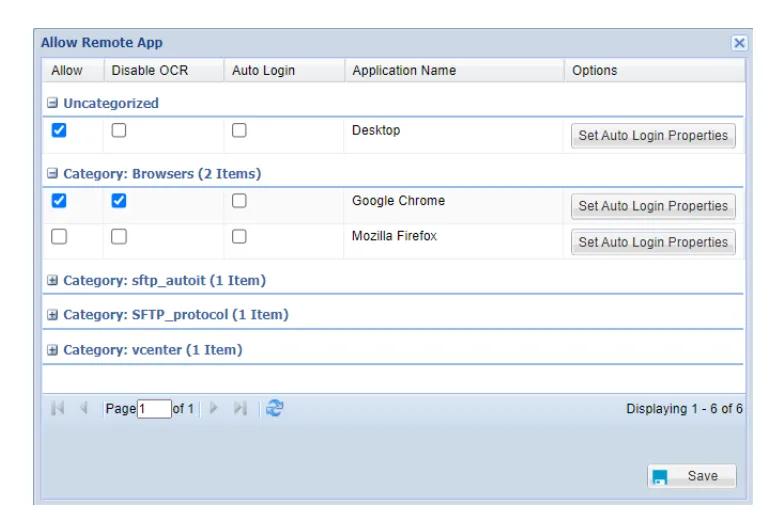Save the remote app settings
Screen dimensions: 777x510
691,476
